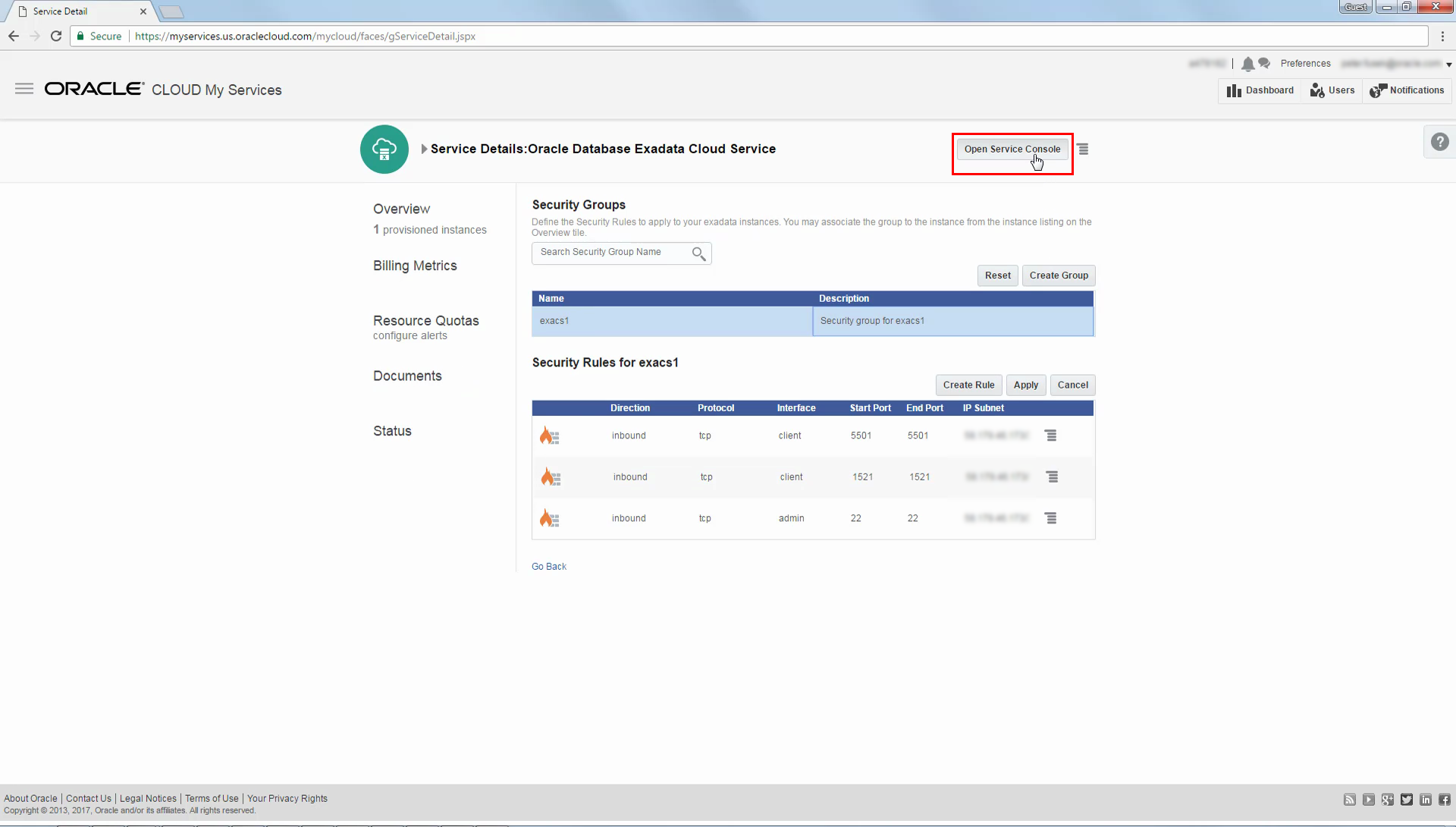Click the Start Port column header
Screen dimensions: 1456x827
pyautogui.click(x=870, y=408)
